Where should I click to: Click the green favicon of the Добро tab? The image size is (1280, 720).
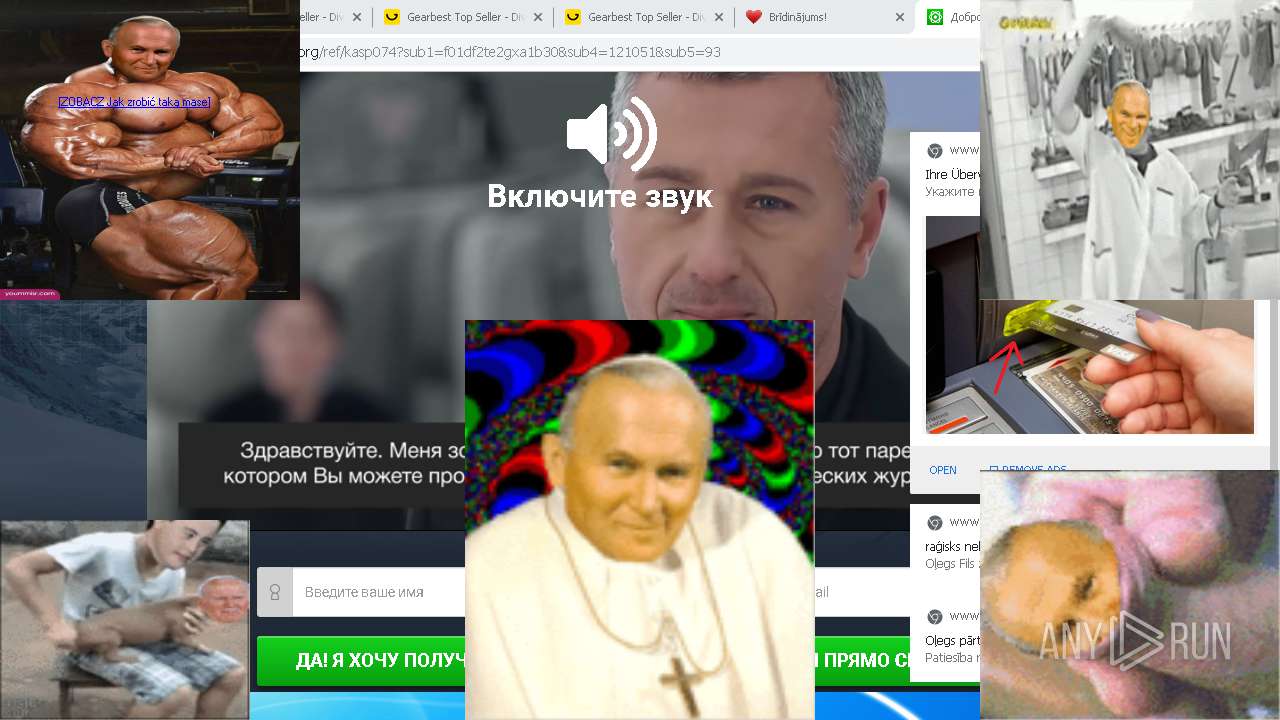point(935,17)
